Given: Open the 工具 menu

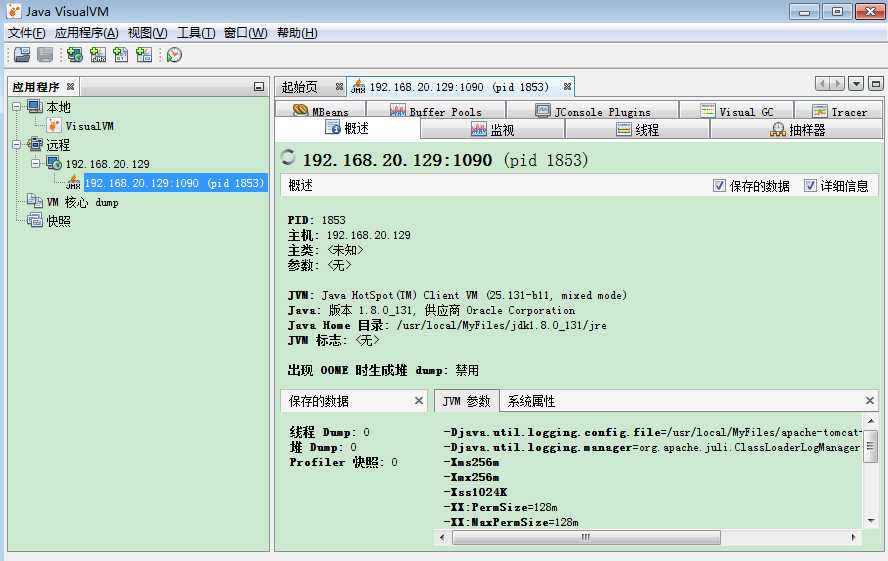Looking at the screenshot, I should 196,33.
